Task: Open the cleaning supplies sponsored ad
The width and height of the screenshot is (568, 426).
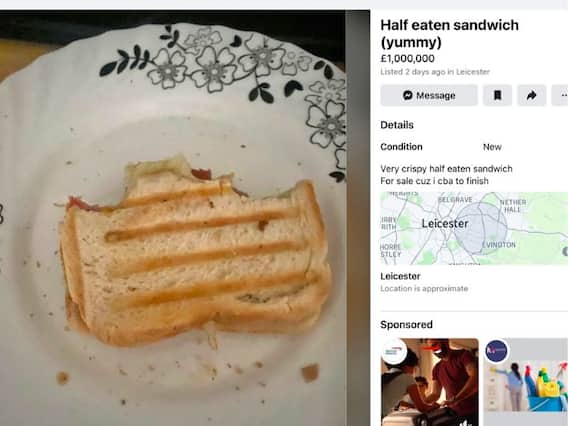Action: [526, 382]
